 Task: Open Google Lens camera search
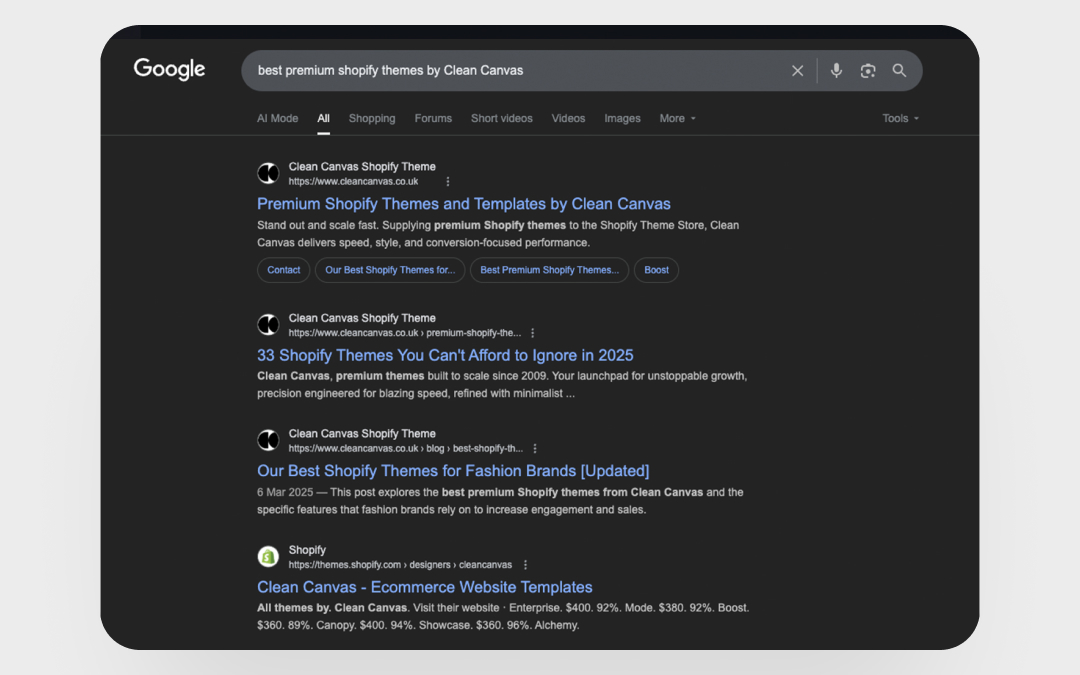coord(867,70)
